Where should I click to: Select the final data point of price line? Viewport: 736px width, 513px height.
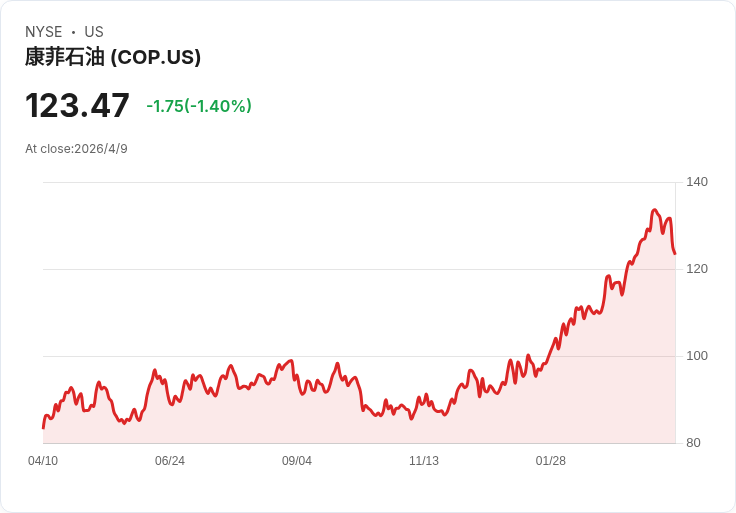[x=675, y=253]
